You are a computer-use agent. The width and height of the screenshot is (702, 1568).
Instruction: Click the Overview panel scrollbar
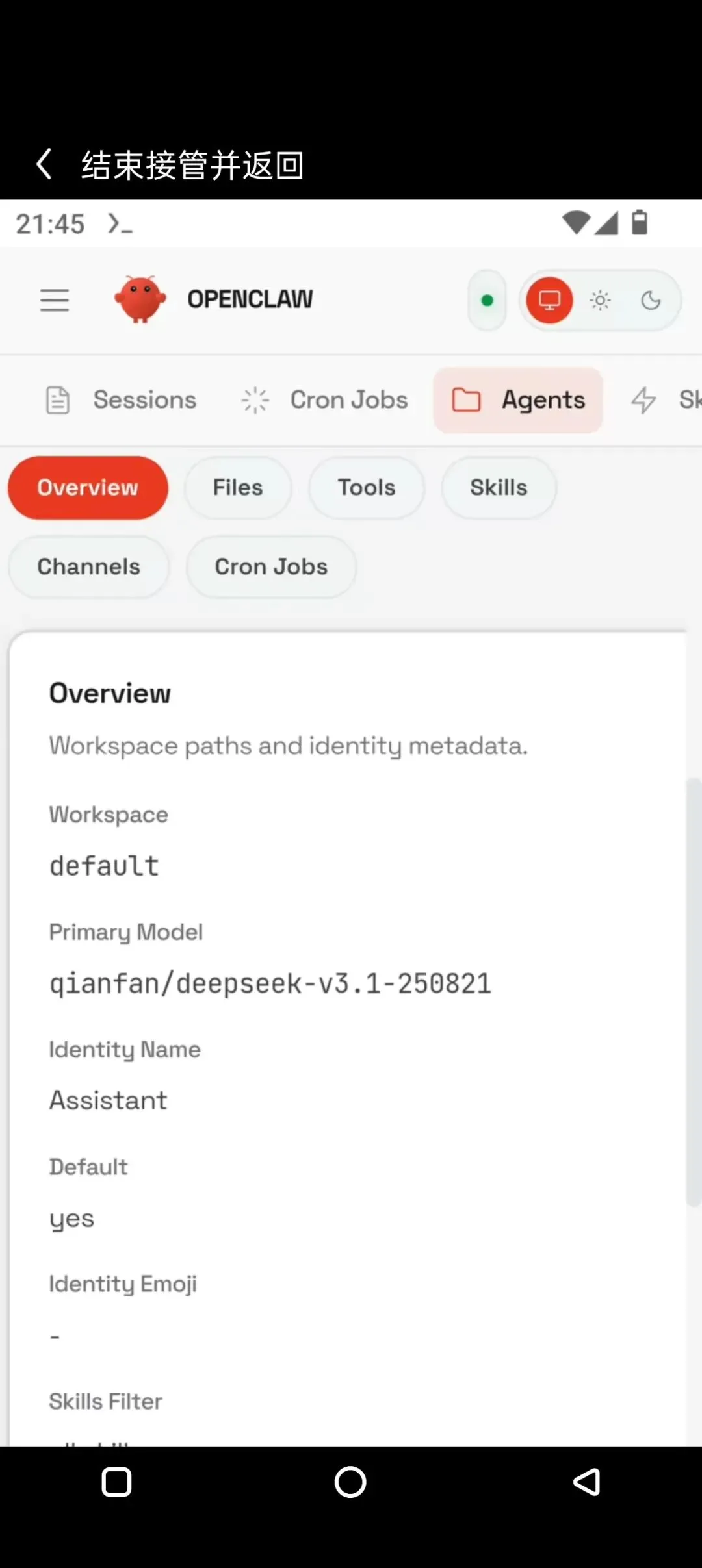point(694,991)
